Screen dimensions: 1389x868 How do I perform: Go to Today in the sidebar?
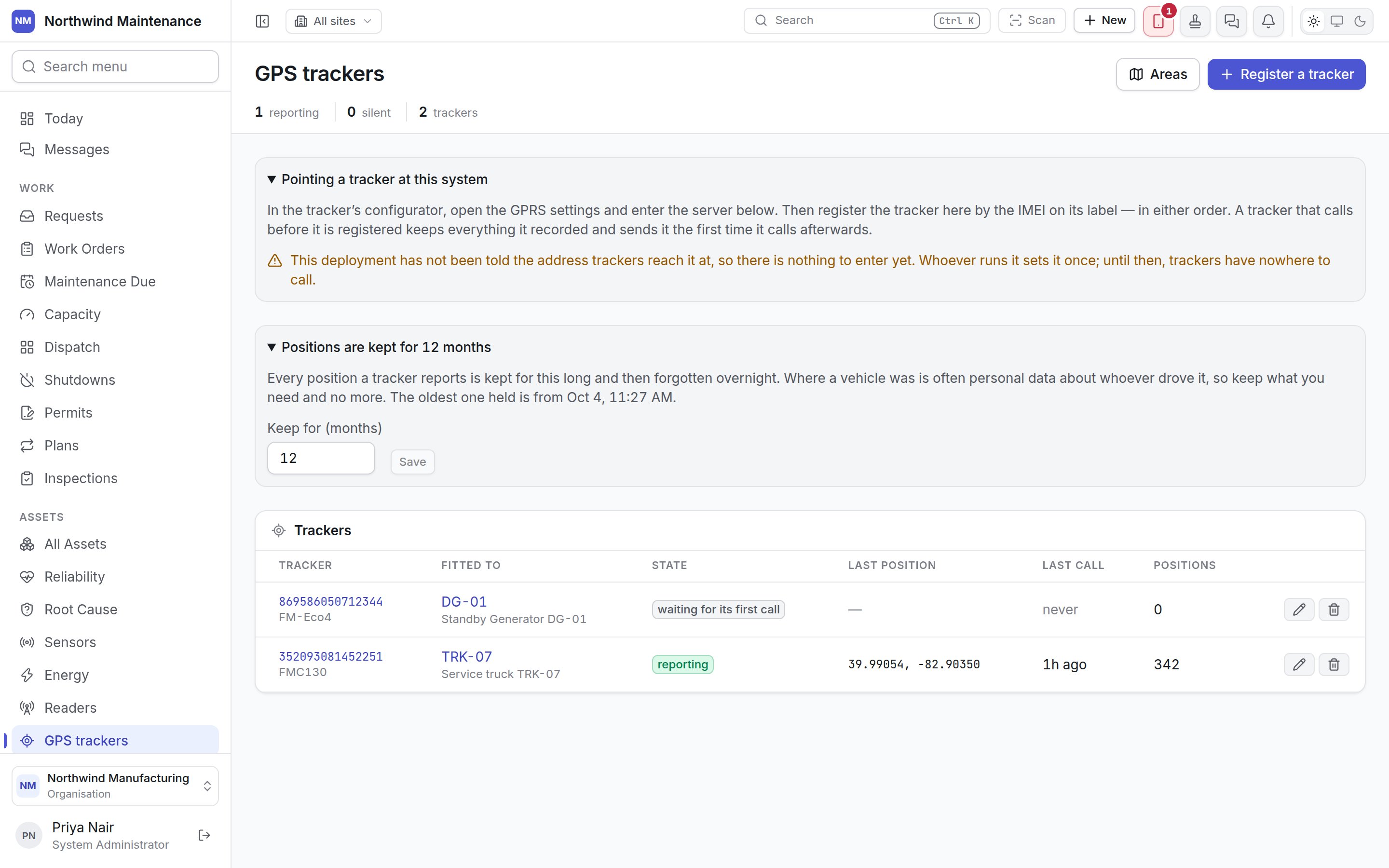(115, 118)
